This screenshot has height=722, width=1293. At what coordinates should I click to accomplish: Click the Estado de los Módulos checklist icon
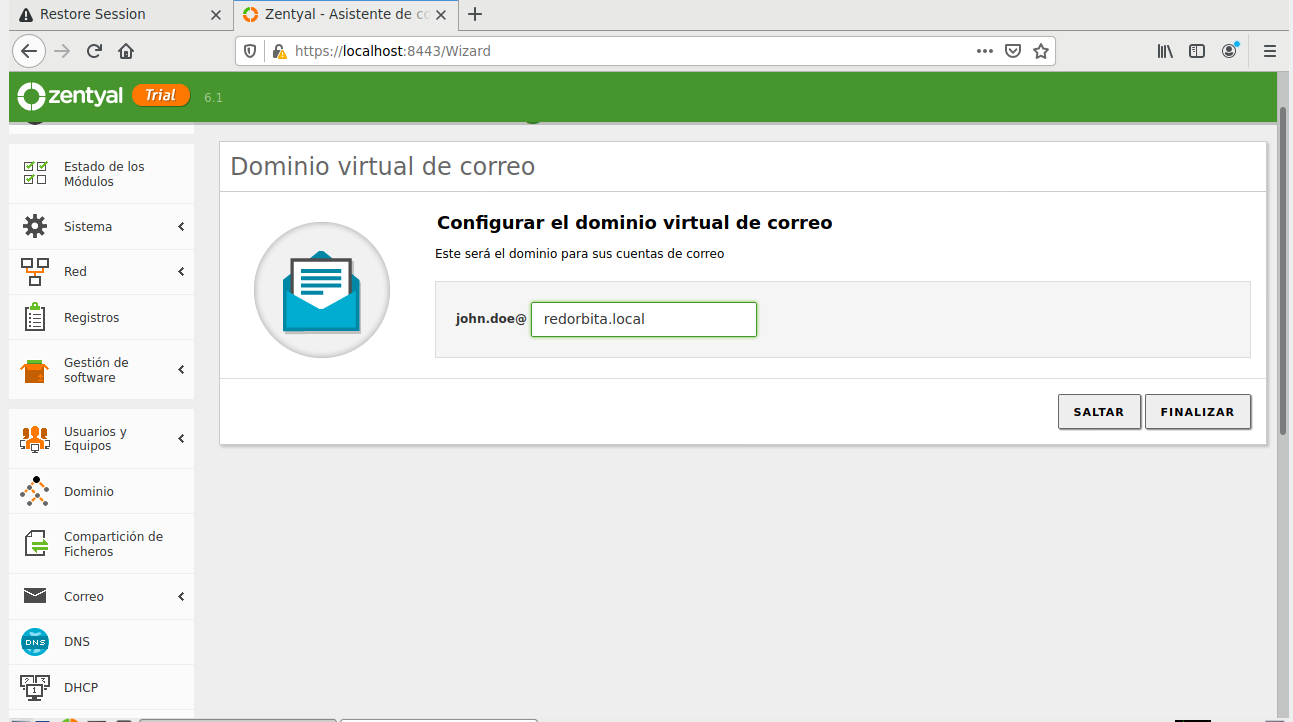(35, 174)
